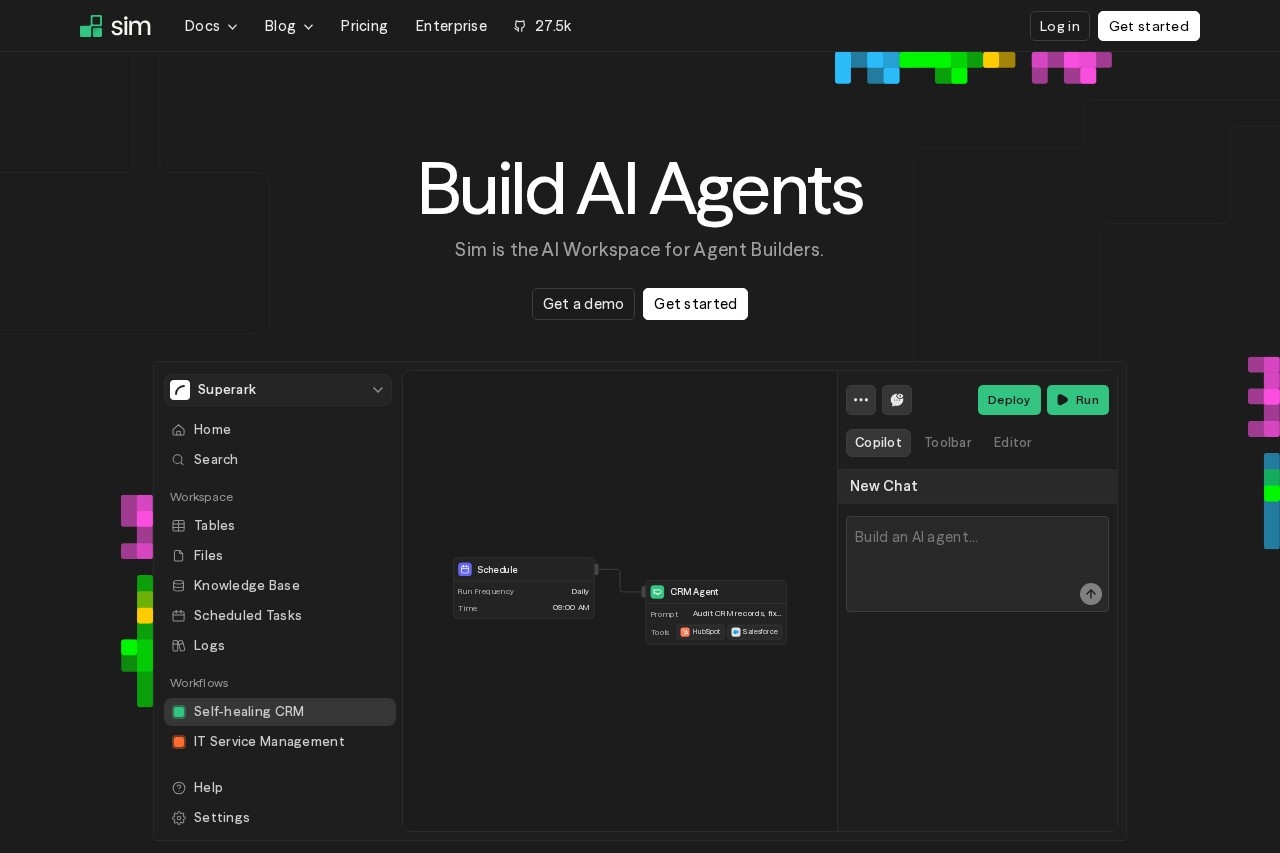Viewport: 1280px width, 853px height.
Task: Open Settings via the gear icon
Action: click(179, 818)
